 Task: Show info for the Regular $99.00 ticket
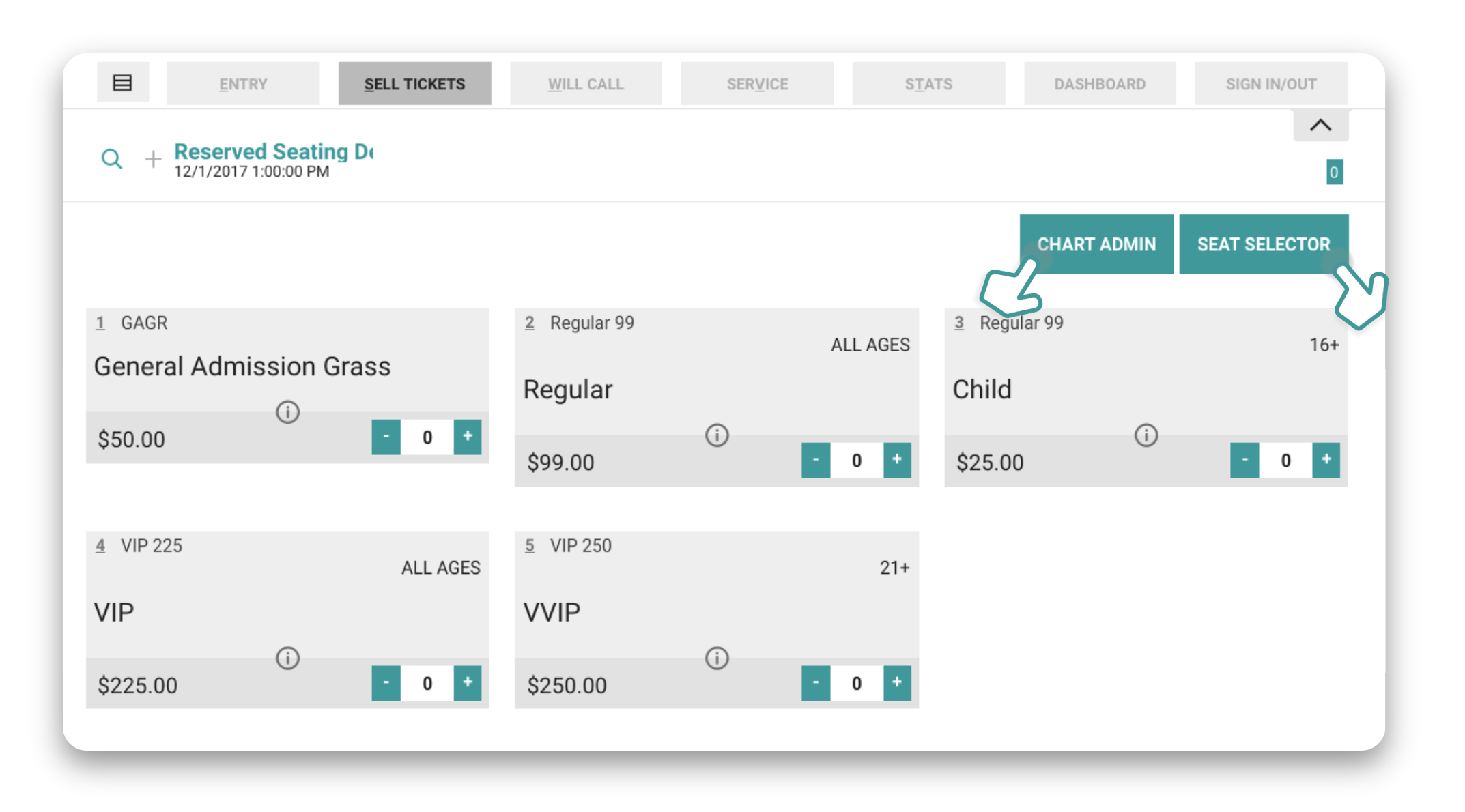[x=717, y=435]
